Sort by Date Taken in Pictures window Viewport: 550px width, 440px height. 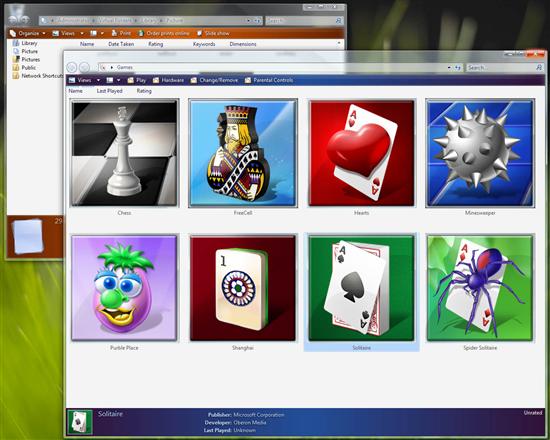(x=121, y=44)
